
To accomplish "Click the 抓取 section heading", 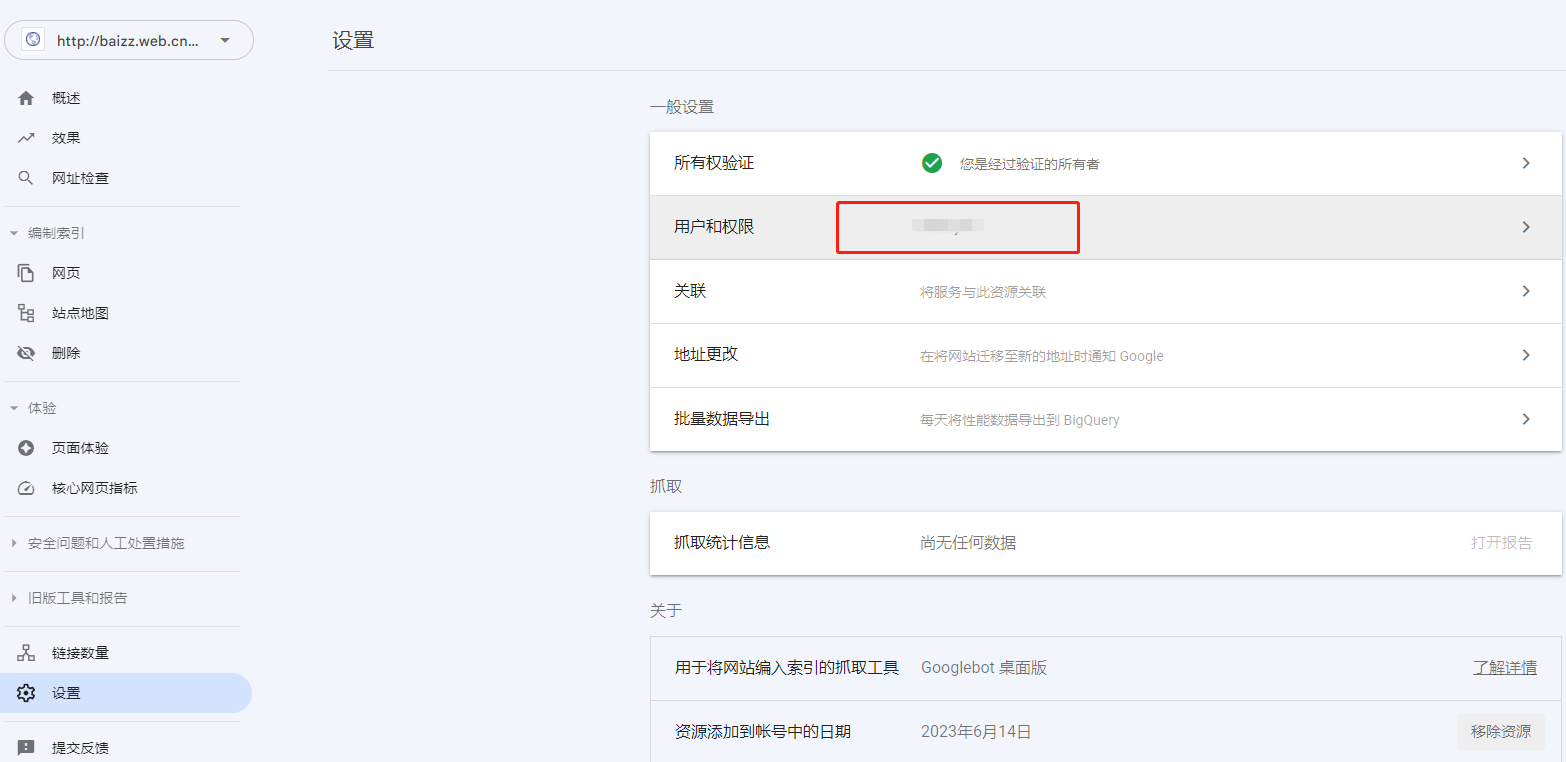I will point(666,486).
